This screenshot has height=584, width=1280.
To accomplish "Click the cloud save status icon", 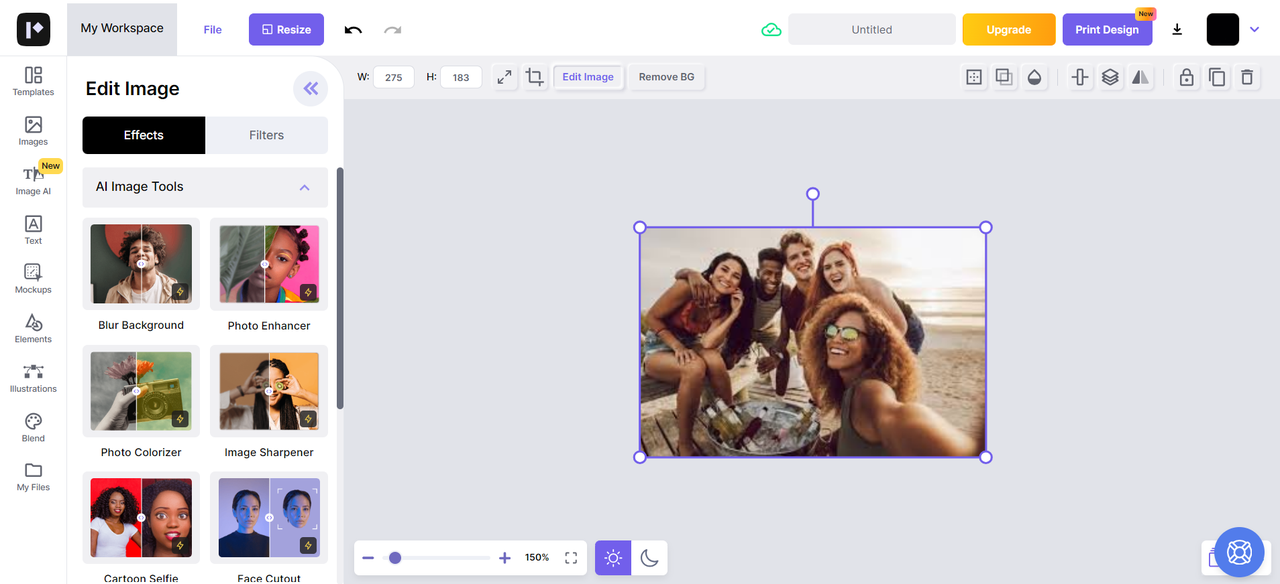I will [771, 30].
